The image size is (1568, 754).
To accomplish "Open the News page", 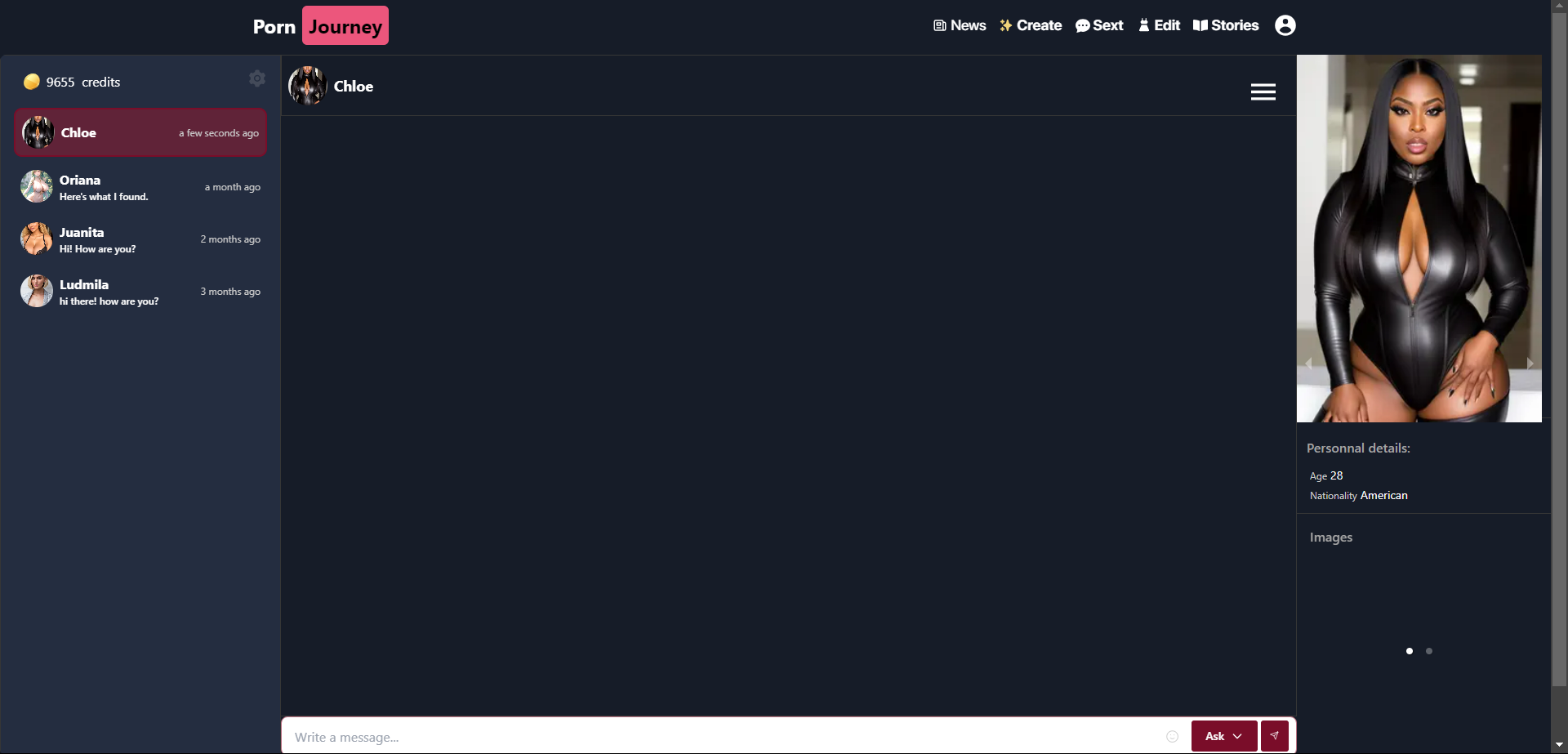I will click(960, 25).
